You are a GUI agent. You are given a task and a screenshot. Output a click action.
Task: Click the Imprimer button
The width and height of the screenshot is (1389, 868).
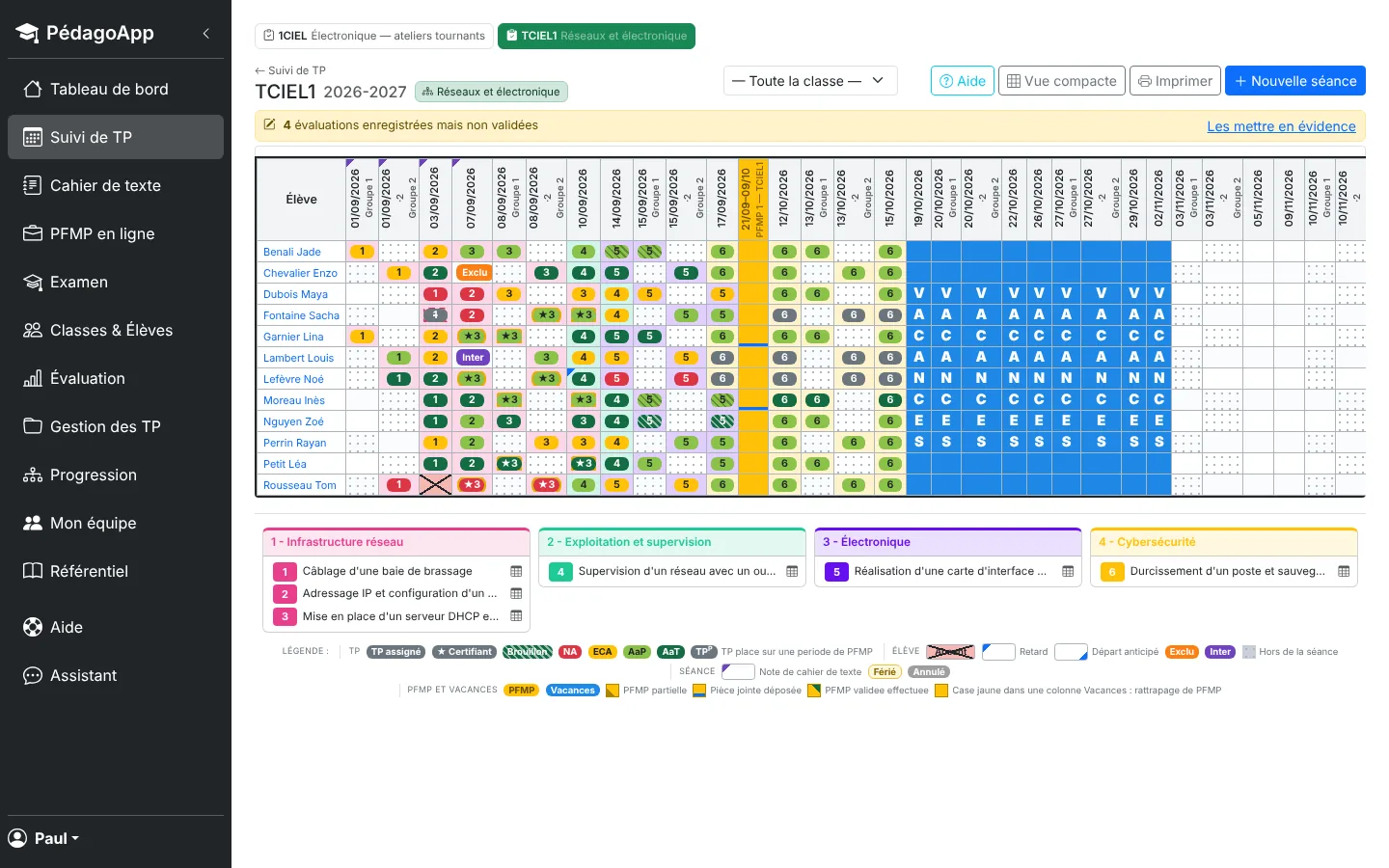point(1175,81)
